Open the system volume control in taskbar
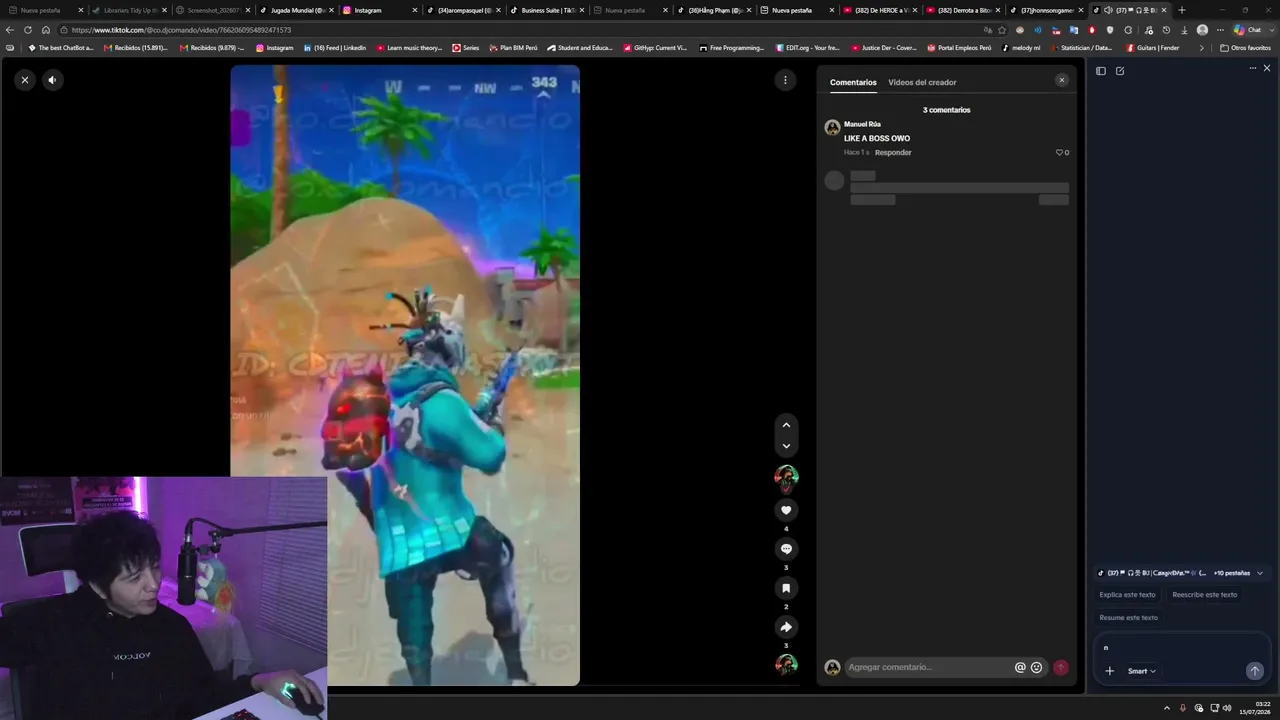 (1227, 708)
